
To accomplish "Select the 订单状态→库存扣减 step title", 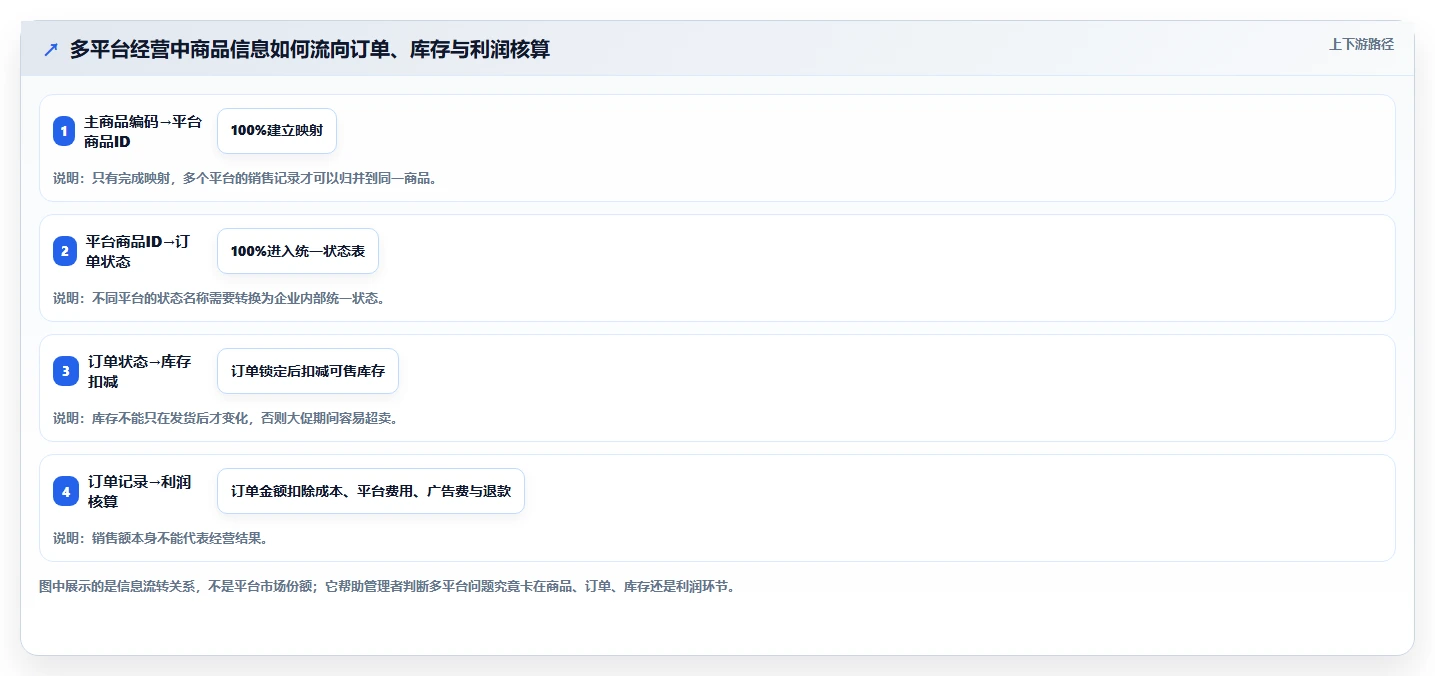I will (x=139, y=371).
